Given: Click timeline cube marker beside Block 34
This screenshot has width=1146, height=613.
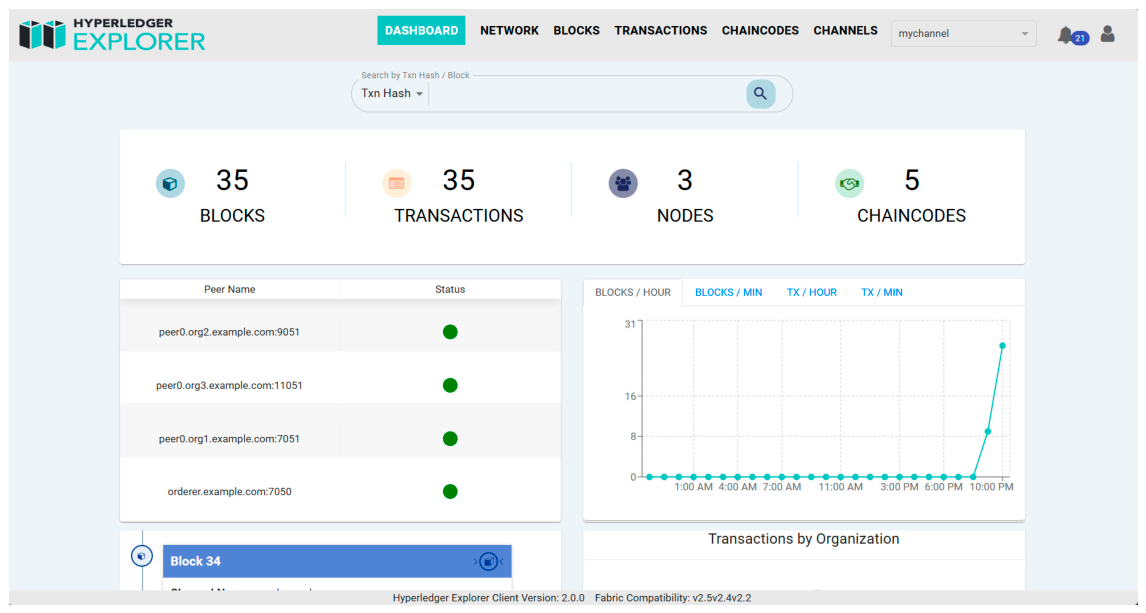Looking at the screenshot, I should 142,556.
